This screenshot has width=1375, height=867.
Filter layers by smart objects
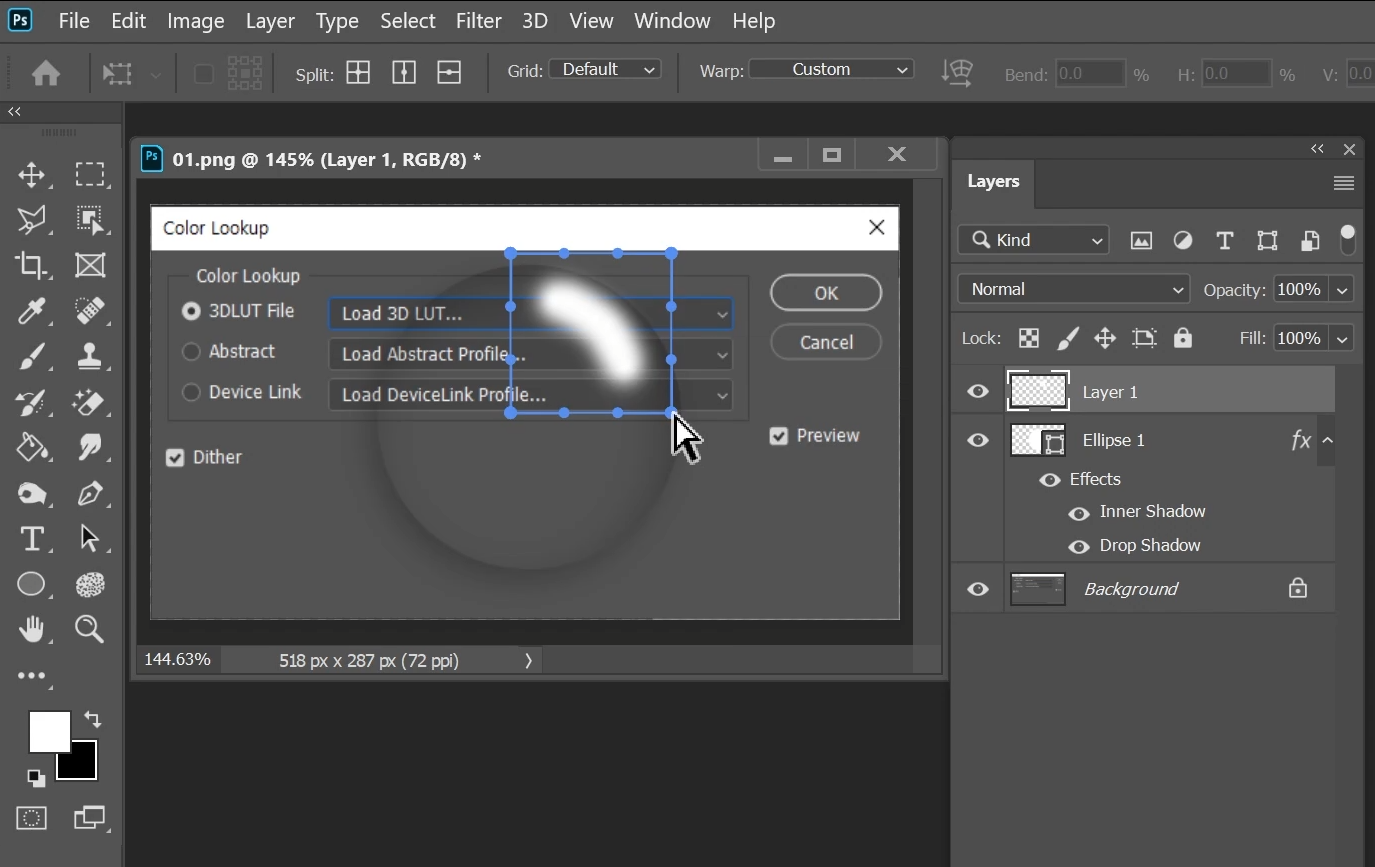pos(1310,240)
